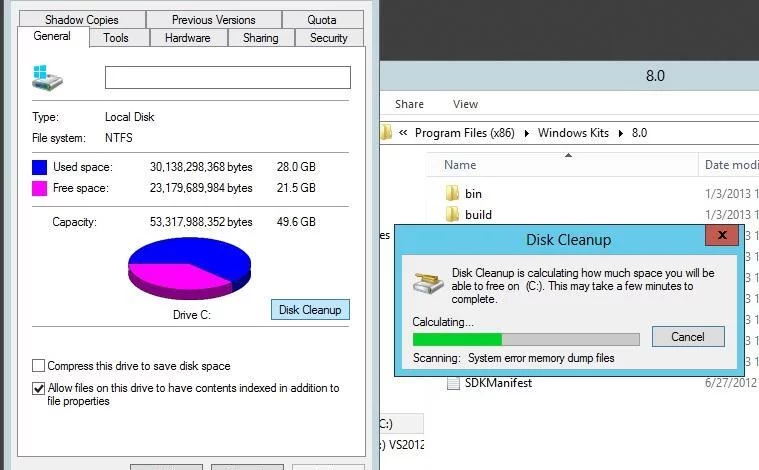This screenshot has height=470, width=759.
Task: Enable Compress this drive to save disk space
Action: coord(38,365)
